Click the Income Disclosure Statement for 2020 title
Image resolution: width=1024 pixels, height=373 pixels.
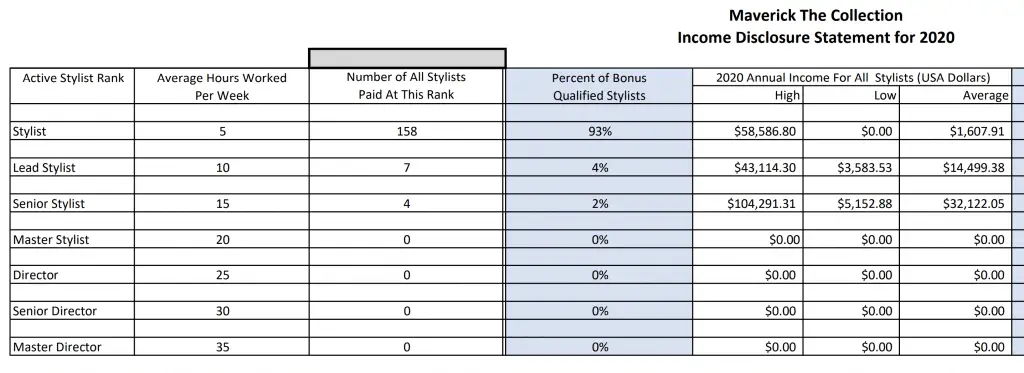click(x=816, y=37)
